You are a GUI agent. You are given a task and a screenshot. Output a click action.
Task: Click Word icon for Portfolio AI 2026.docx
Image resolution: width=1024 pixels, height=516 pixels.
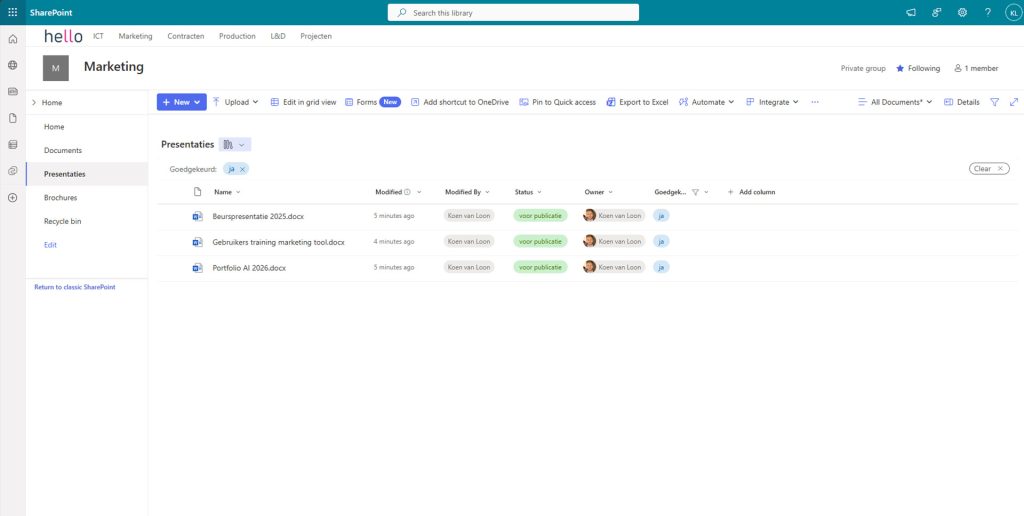coord(197,267)
